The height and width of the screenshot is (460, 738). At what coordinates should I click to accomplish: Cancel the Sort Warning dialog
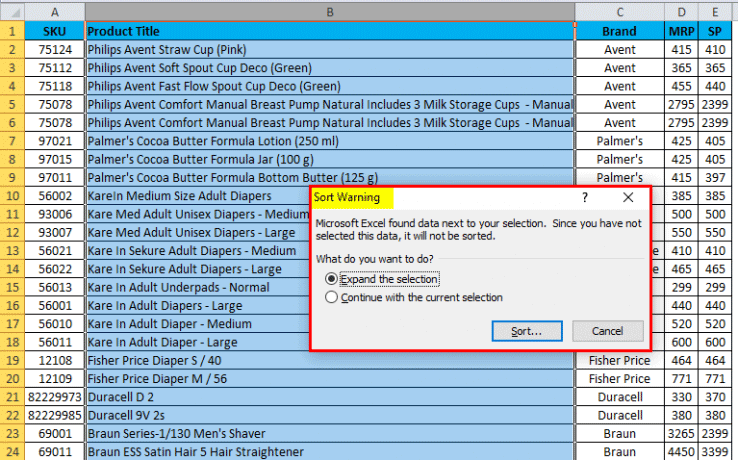coord(607,330)
